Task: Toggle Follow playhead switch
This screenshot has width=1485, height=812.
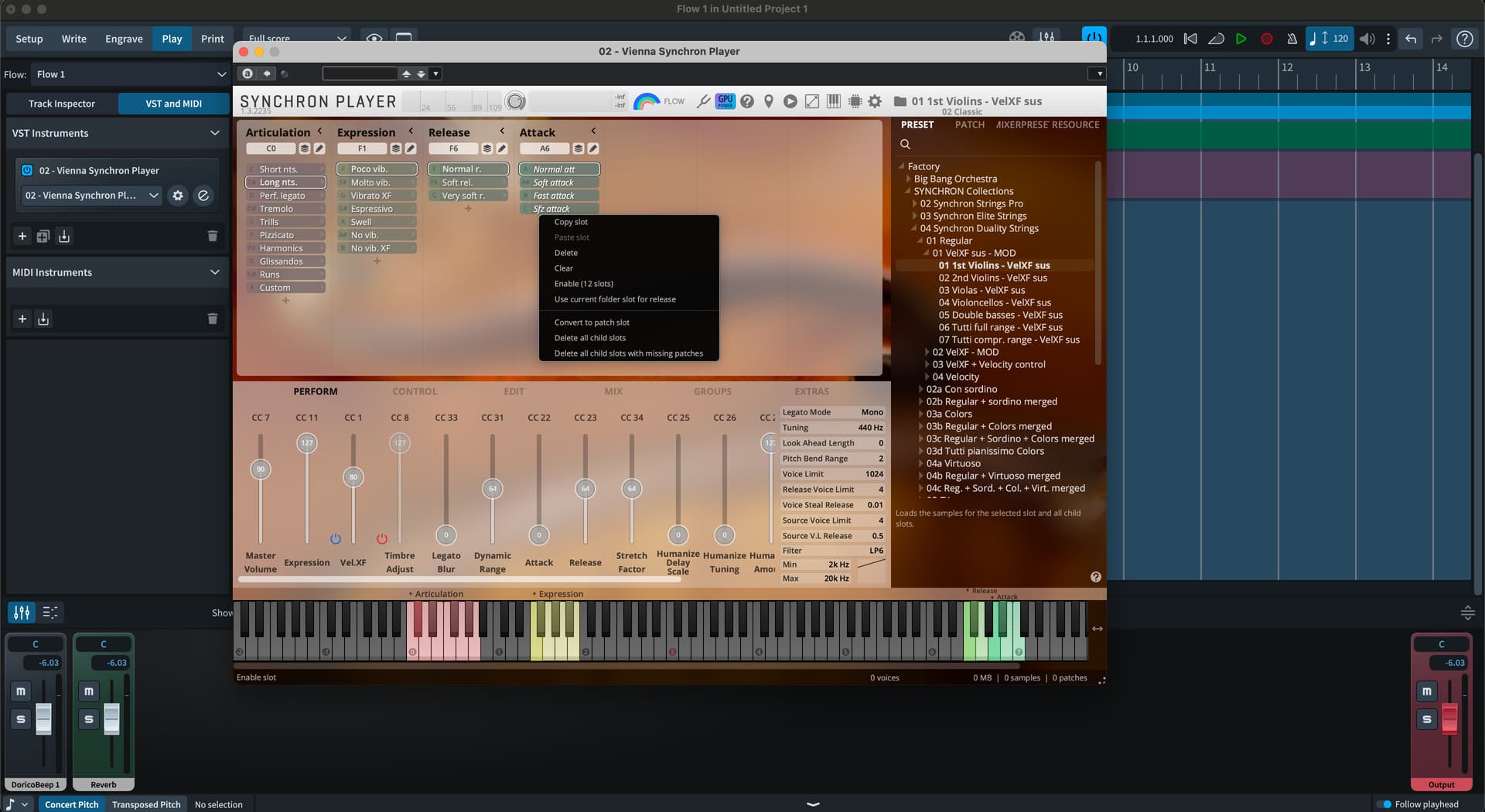Action: (1384, 804)
